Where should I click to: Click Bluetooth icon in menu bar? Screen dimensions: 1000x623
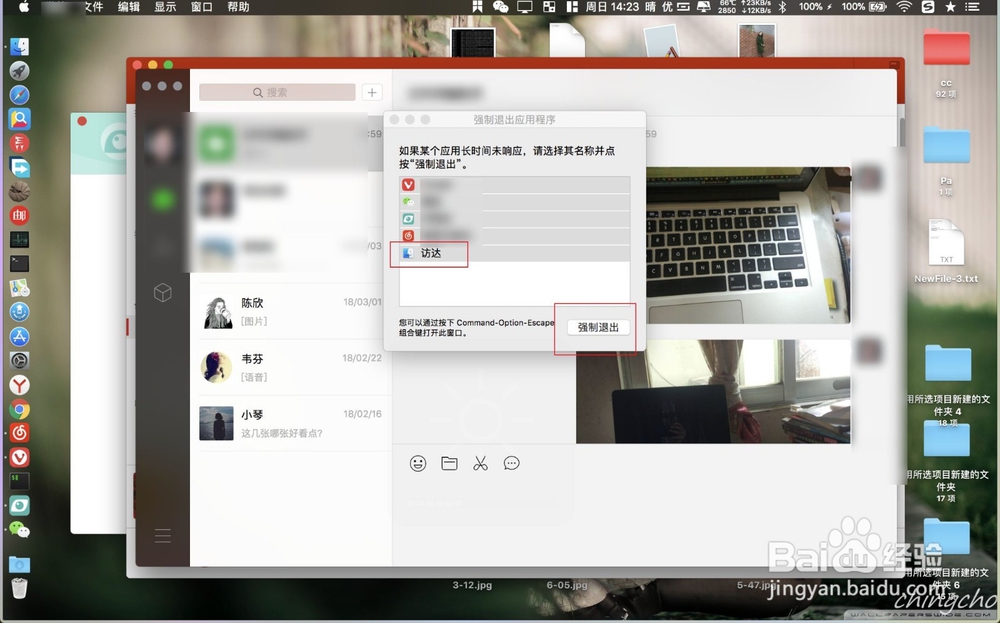[x=783, y=7]
